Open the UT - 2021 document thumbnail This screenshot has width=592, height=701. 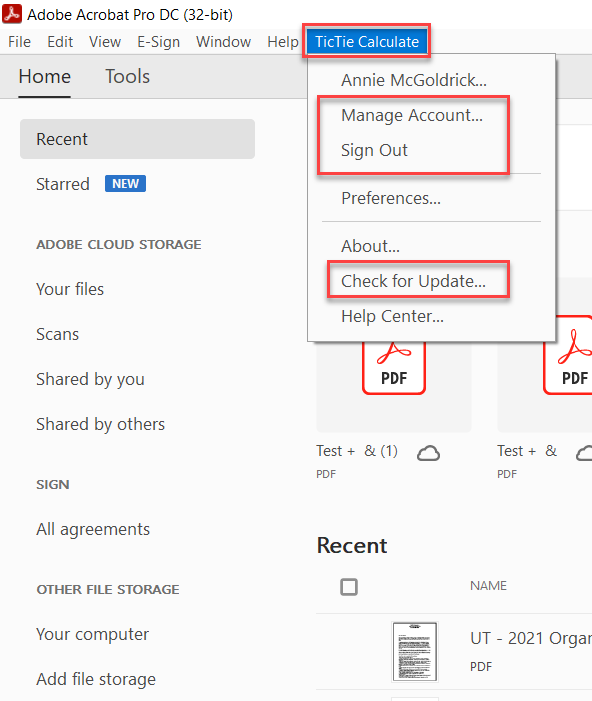tap(414, 651)
